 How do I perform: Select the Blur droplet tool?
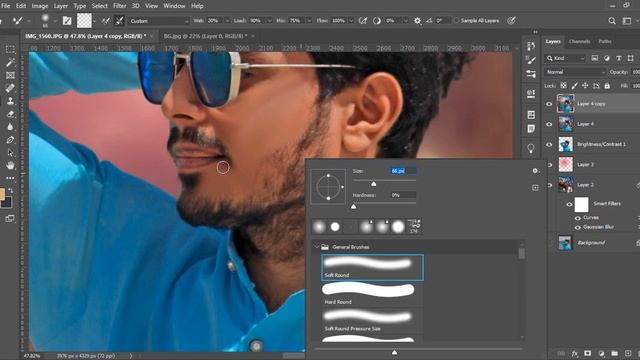point(10,127)
